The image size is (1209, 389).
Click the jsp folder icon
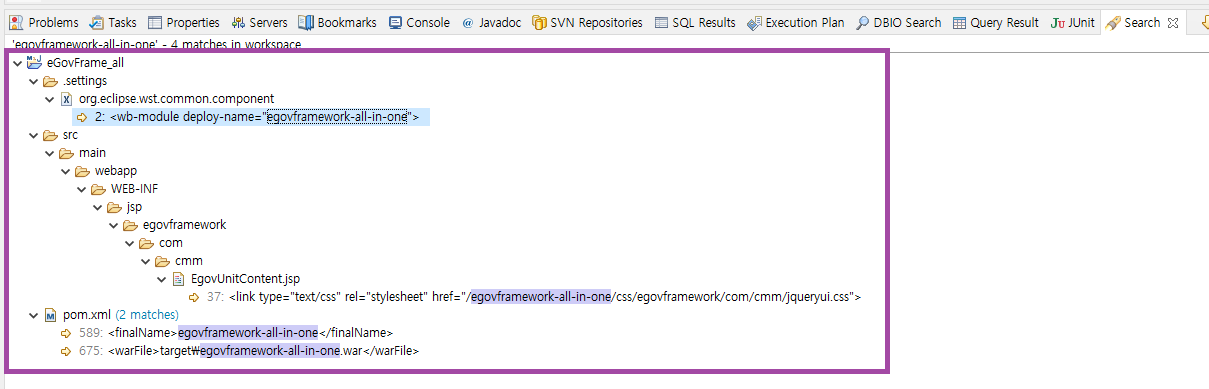115,207
